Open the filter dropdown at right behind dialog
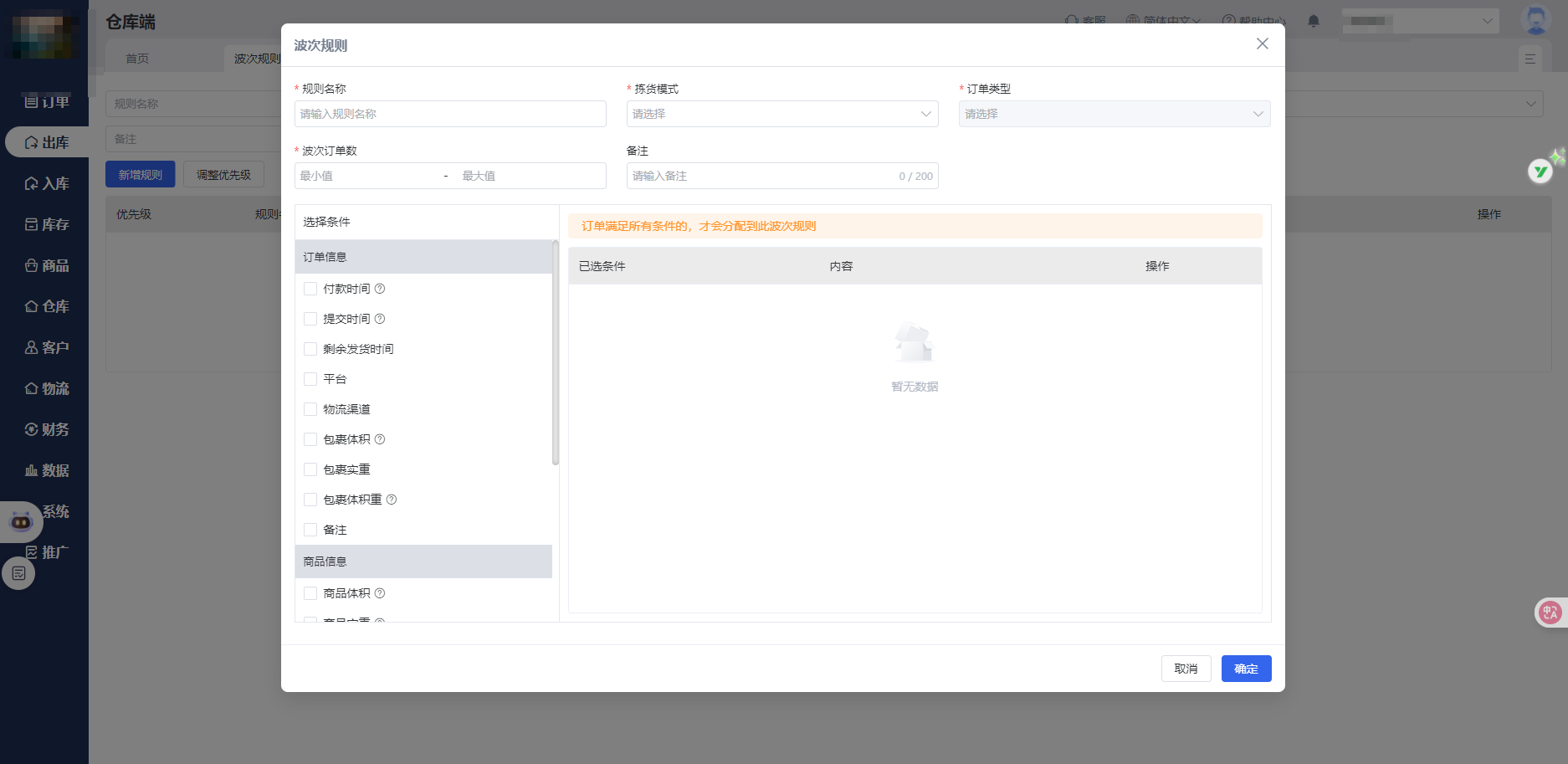This screenshot has height=764, width=1568. [1414, 104]
